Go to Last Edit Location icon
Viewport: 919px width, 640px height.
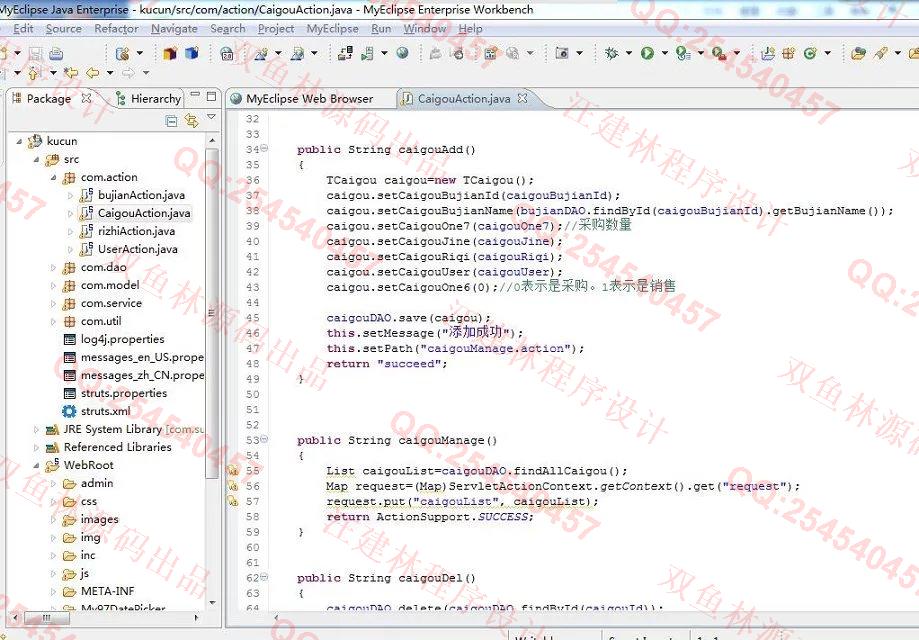[71, 73]
